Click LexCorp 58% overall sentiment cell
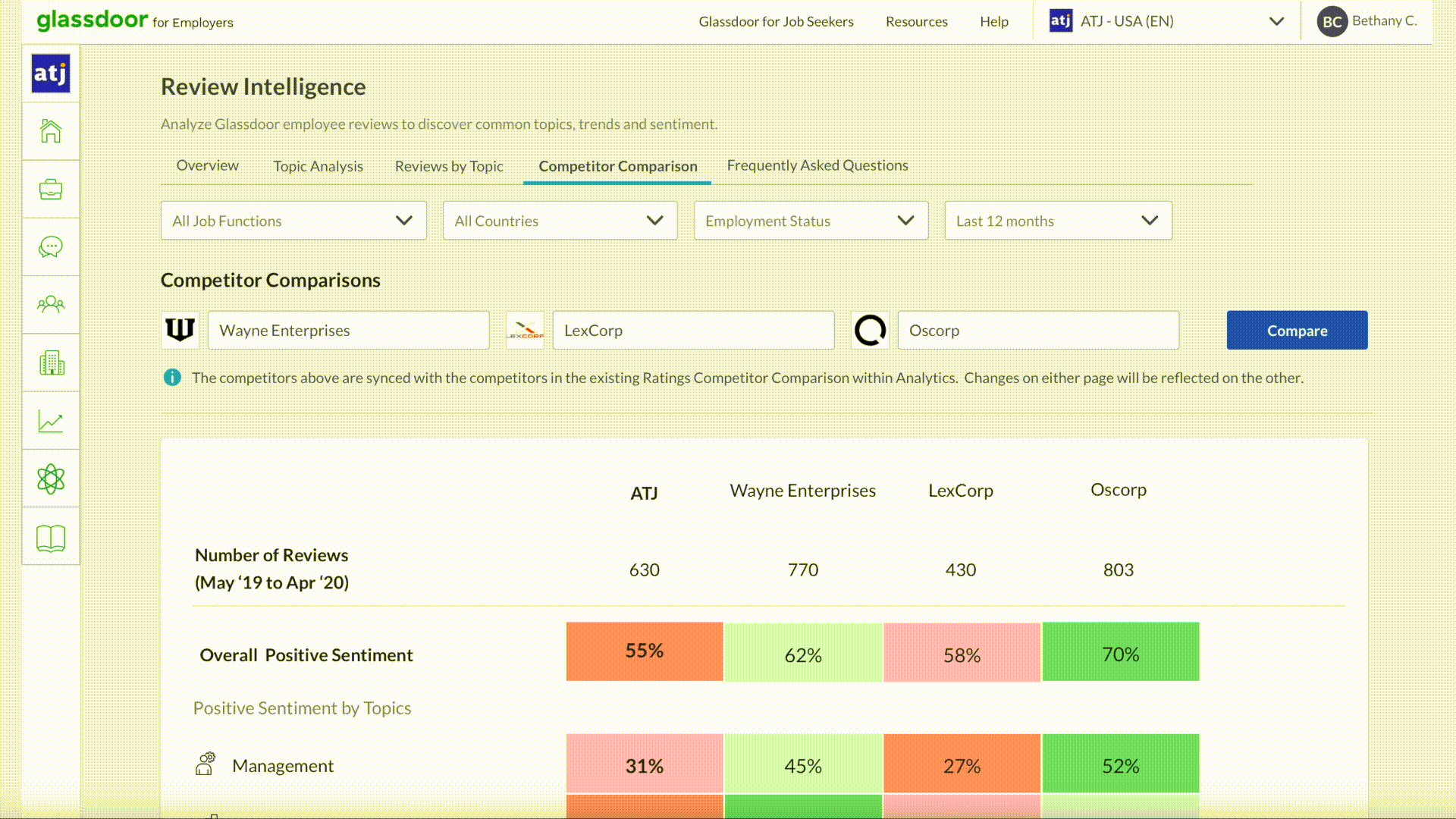The height and width of the screenshot is (819, 1456). coord(962,653)
